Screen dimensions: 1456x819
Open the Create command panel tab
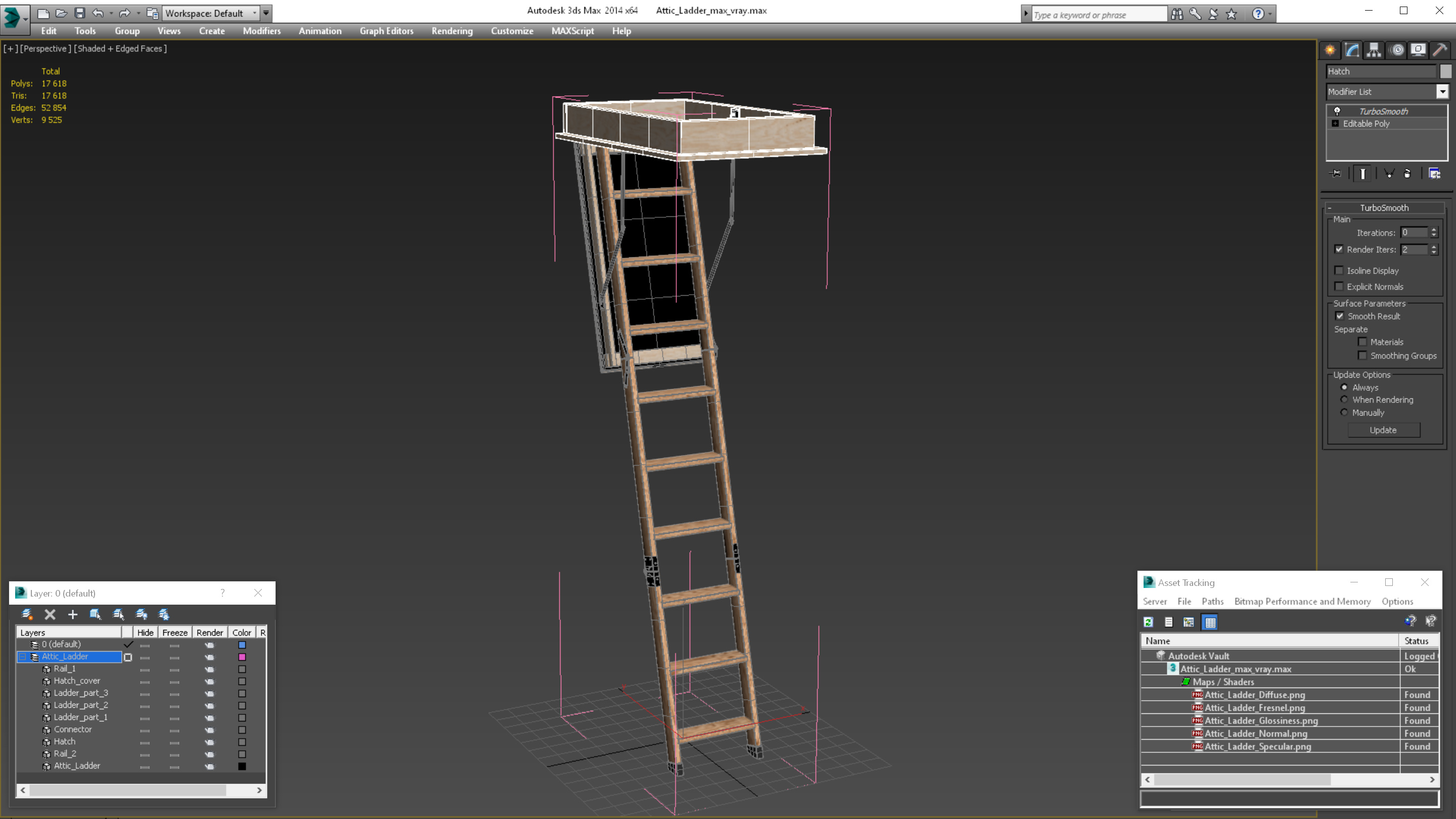[x=1330, y=51]
